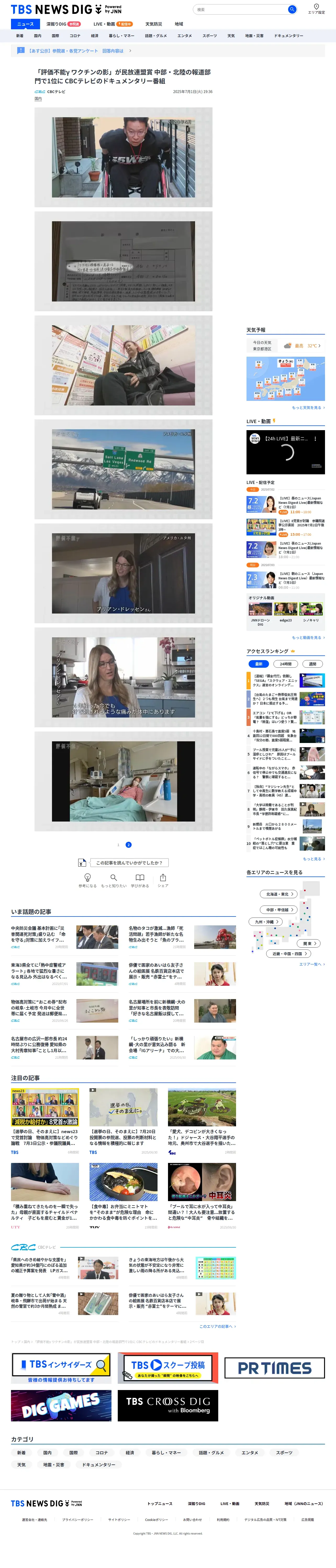Open the 選挙の日、そのまえに featured article image
The height and width of the screenshot is (1568, 336).
tap(123, 1107)
